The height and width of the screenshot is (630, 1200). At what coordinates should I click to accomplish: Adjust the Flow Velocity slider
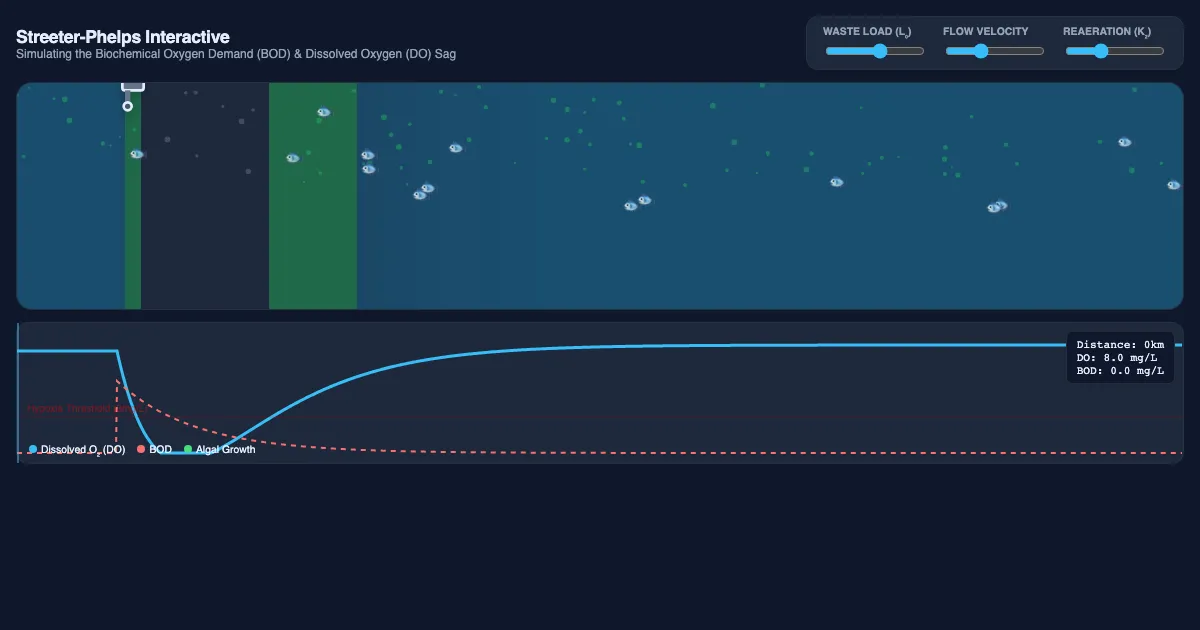(x=994, y=51)
